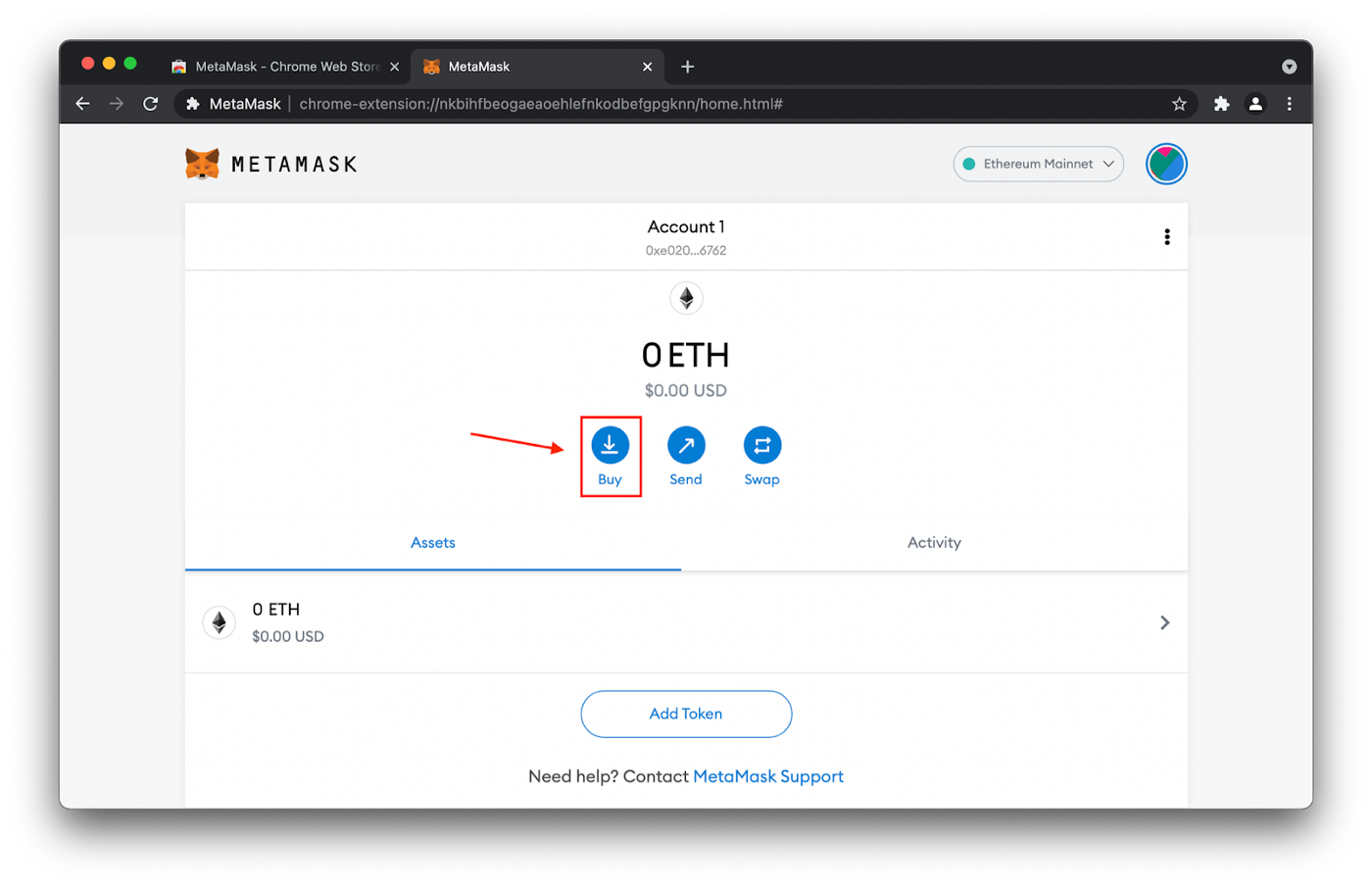
Task: Click the green maximize window button
Action: (130, 64)
